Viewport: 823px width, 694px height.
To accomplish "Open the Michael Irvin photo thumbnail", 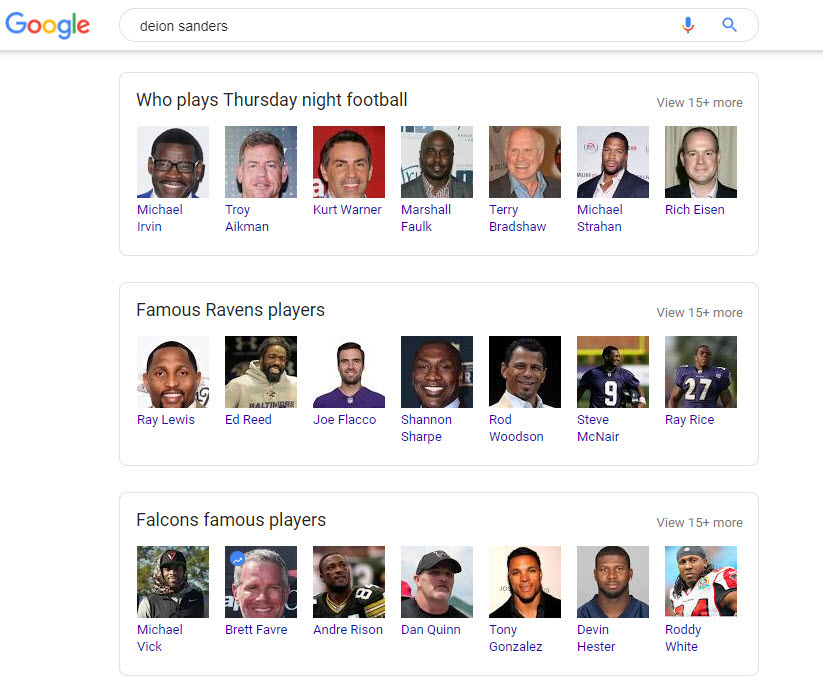I will [173, 162].
